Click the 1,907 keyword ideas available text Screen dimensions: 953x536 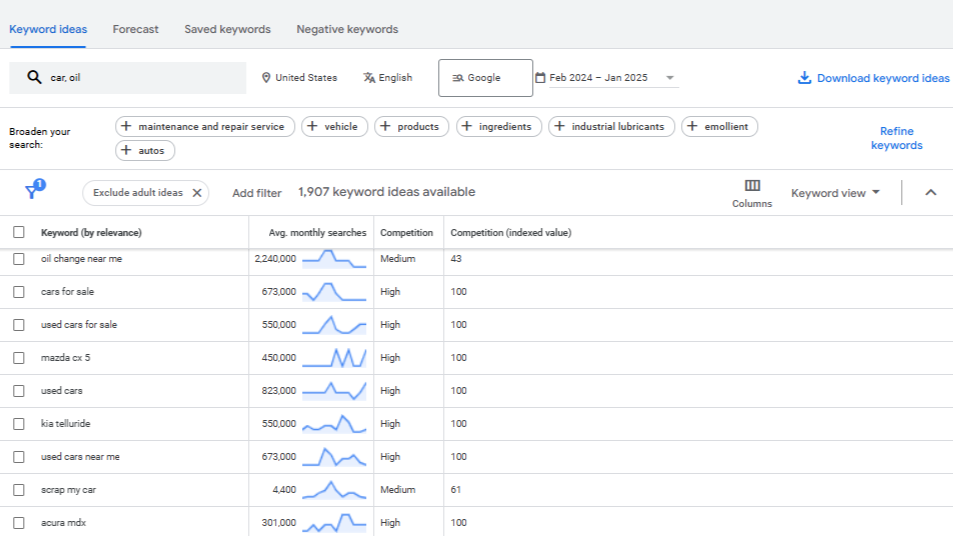click(x=387, y=192)
